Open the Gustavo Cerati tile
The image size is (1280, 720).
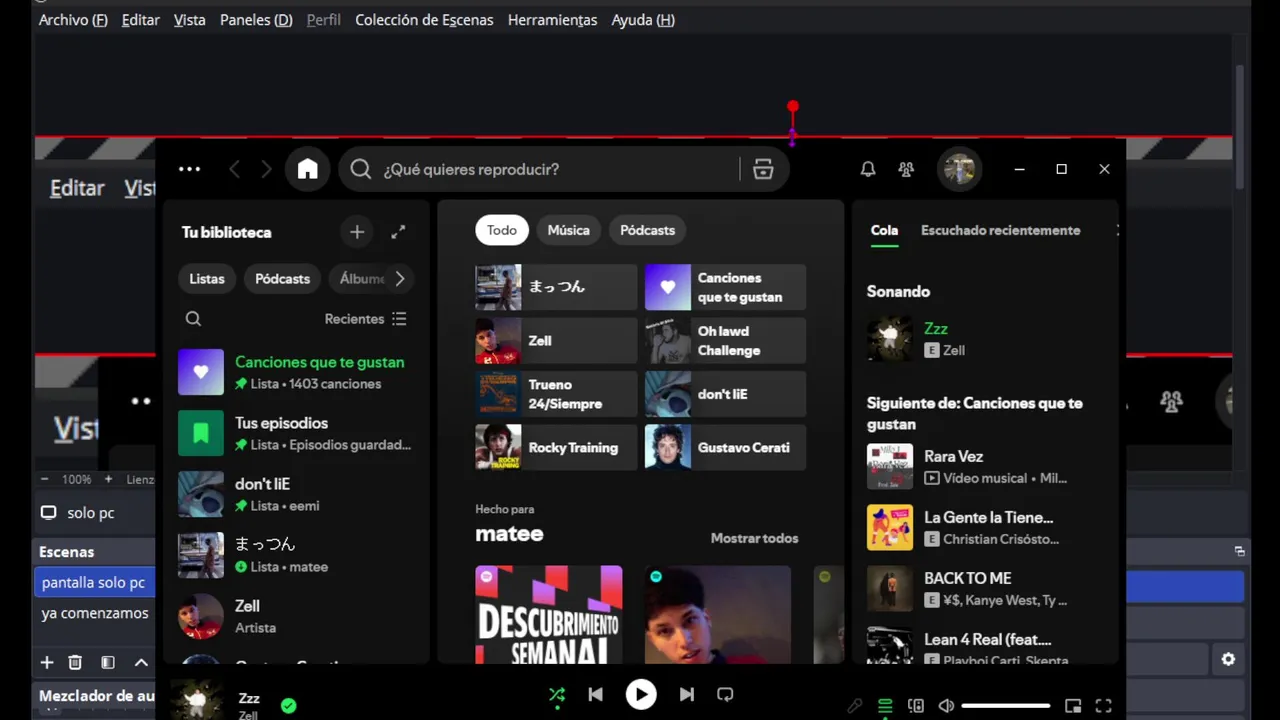pyautogui.click(x=725, y=448)
